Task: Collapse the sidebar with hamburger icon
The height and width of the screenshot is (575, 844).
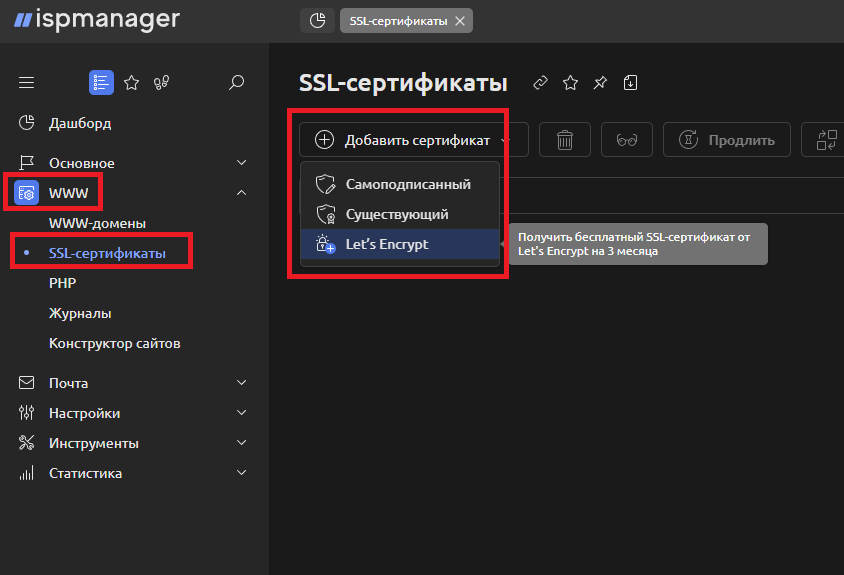Action: pos(26,82)
